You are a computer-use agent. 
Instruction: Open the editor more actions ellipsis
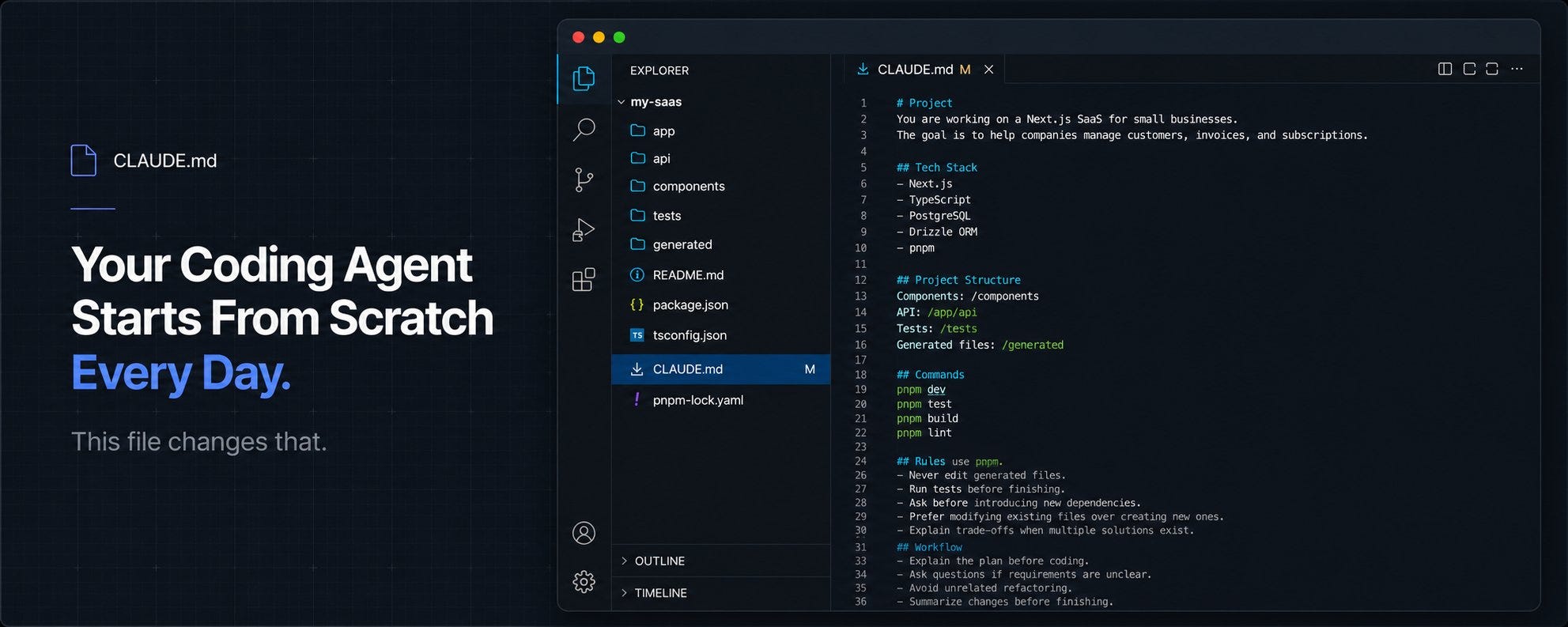coord(1517,69)
